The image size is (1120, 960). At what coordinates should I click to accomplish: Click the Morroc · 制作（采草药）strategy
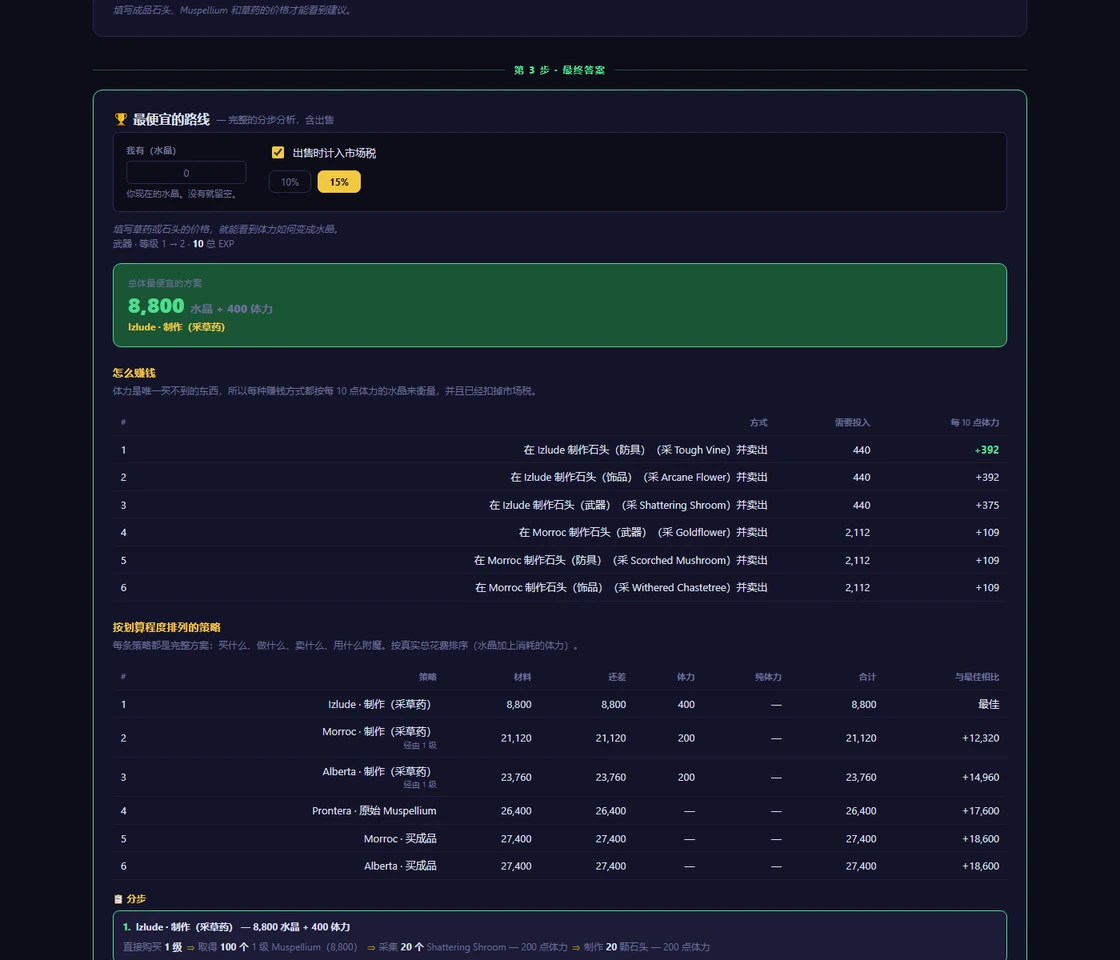376,731
